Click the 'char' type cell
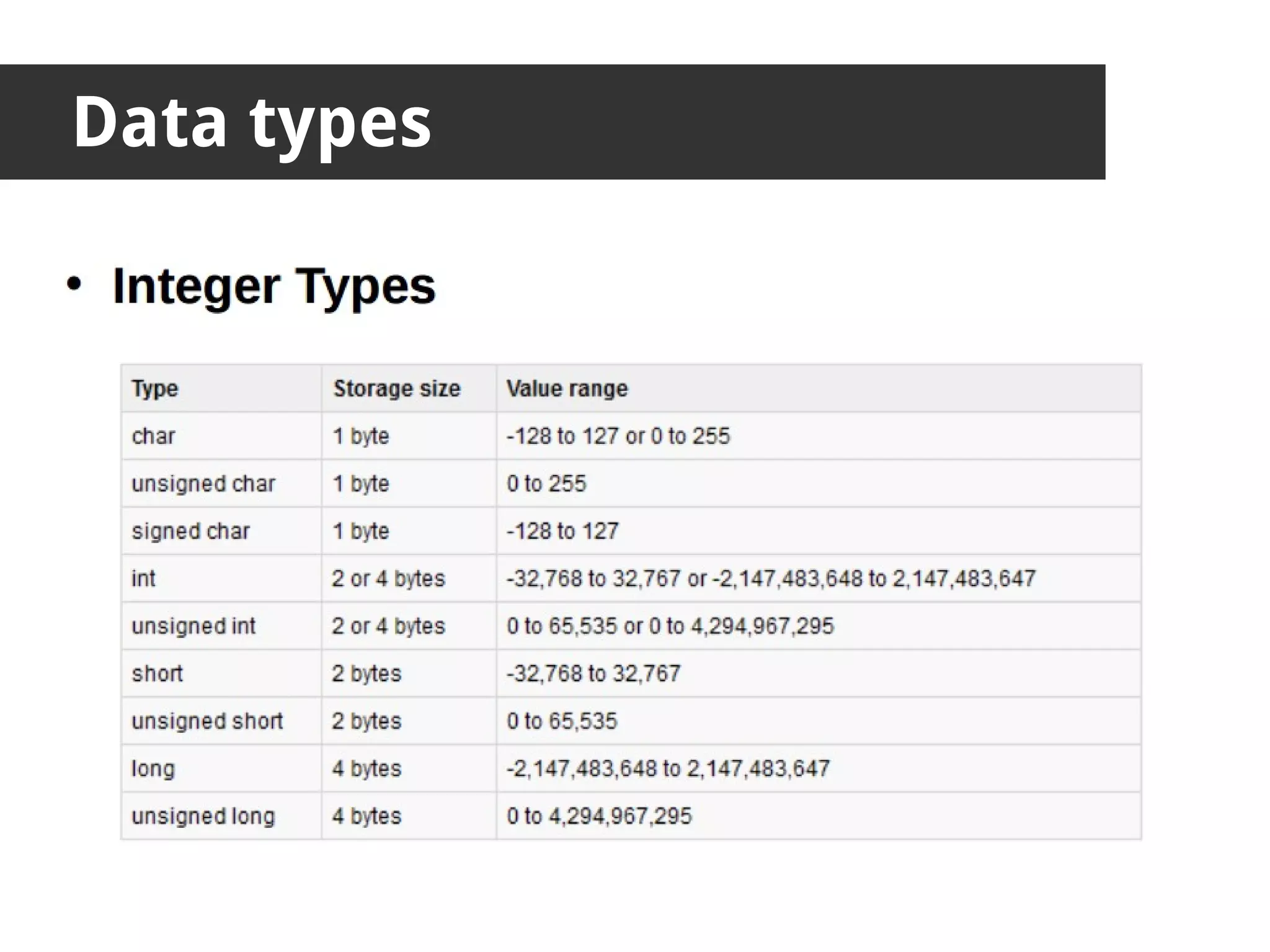Image resolution: width=1270 pixels, height=952 pixels. (153, 436)
